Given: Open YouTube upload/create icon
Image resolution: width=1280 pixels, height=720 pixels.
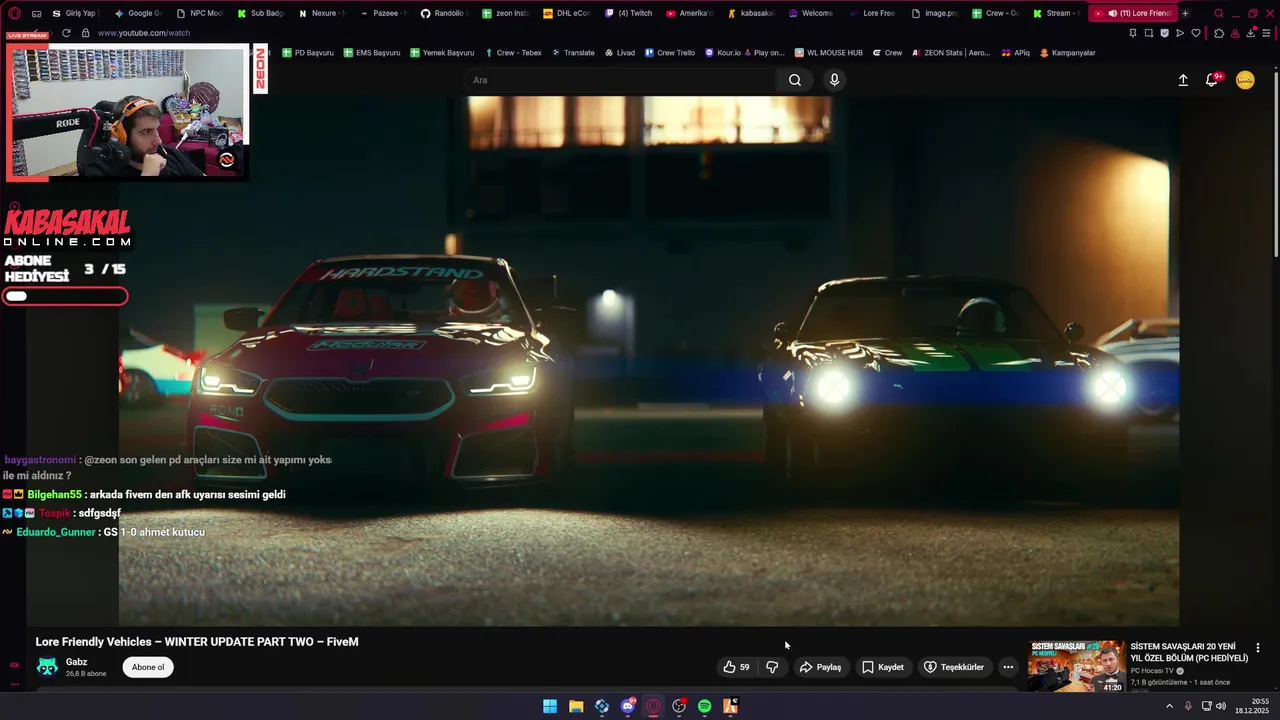Looking at the screenshot, I should pyautogui.click(x=1183, y=80).
